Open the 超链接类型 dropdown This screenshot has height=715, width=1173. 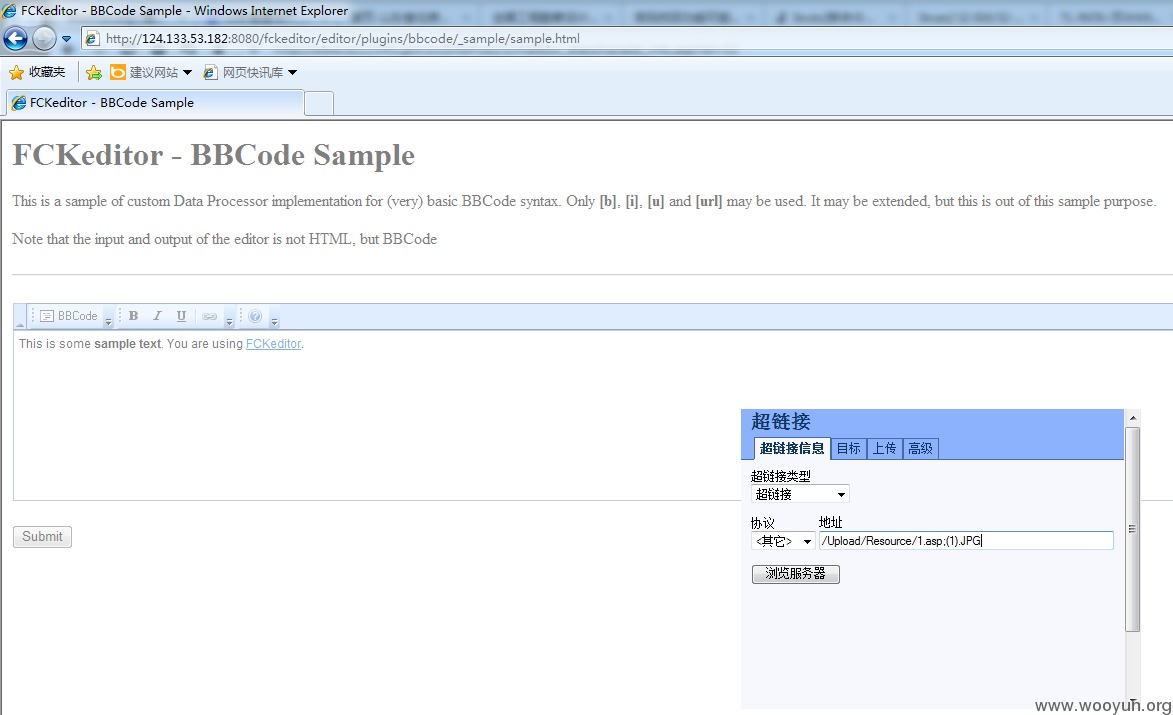point(800,494)
